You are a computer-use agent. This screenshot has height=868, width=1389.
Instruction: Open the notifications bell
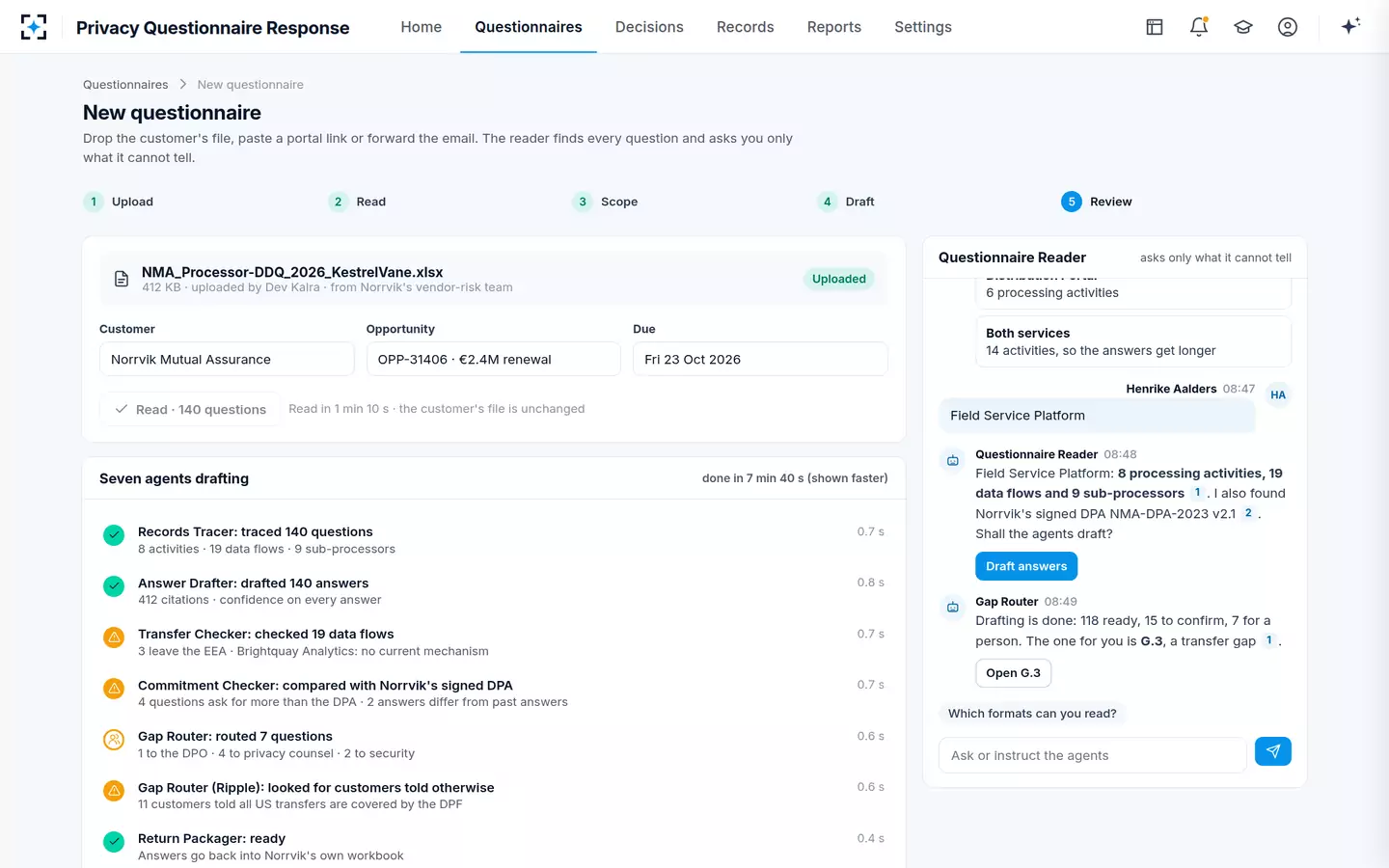pyautogui.click(x=1199, y=27)
